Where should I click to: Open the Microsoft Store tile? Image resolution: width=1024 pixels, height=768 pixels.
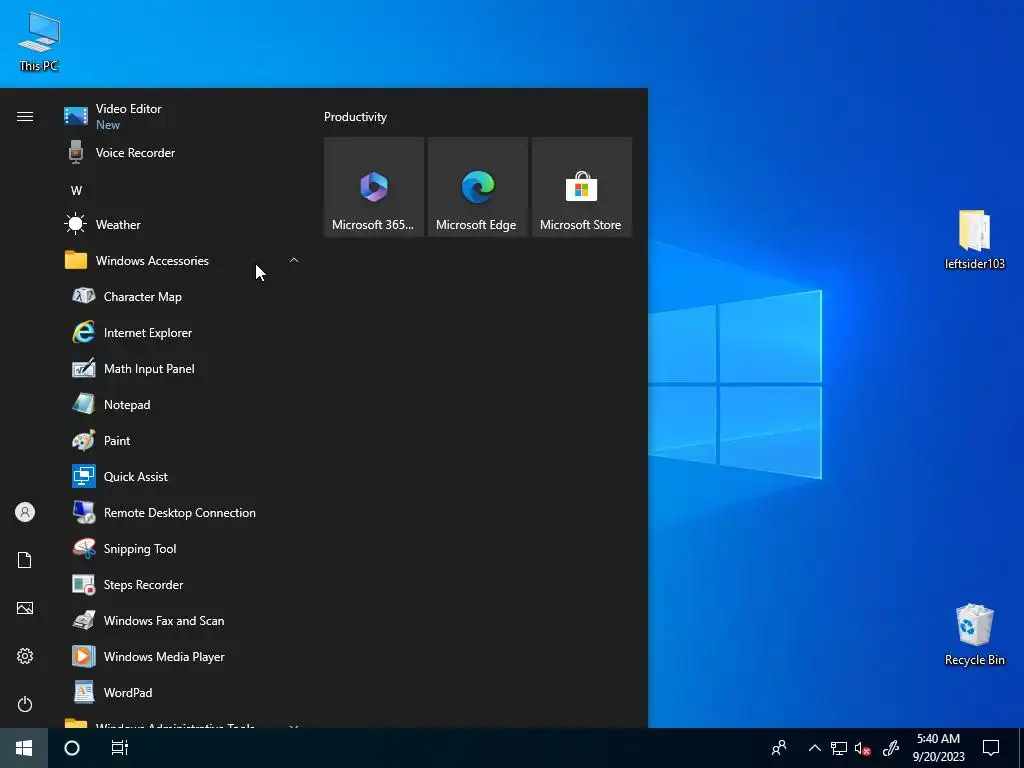point(582,187)
